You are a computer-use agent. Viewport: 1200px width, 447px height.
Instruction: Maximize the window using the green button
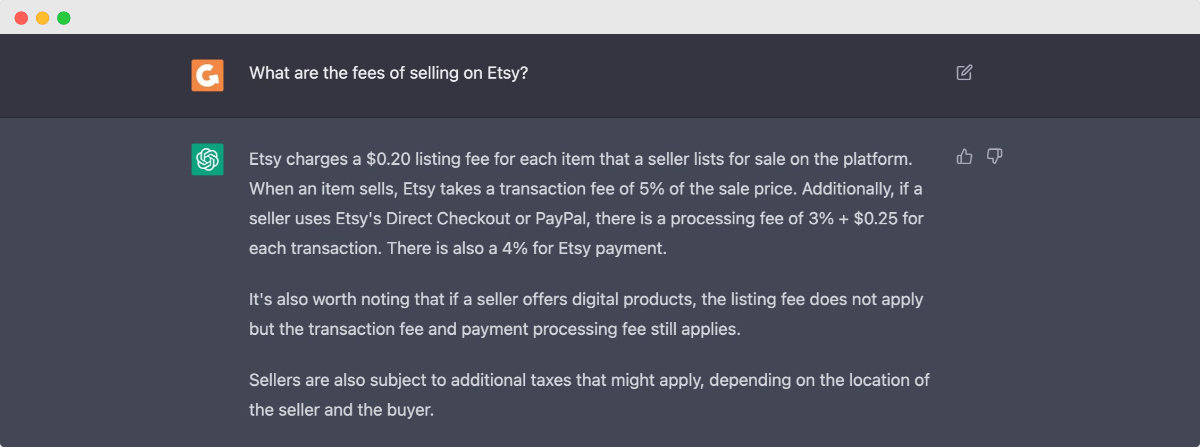click(x=64, y=18)
